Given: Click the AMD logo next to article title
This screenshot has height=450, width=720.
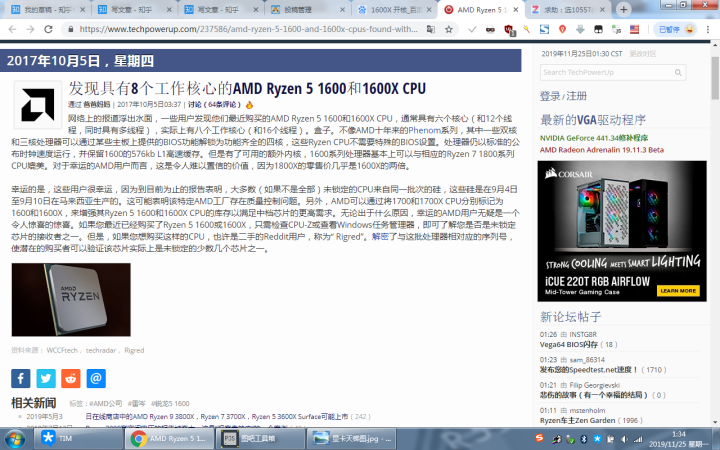Looking at the screenshot, I should pos(38,105).
